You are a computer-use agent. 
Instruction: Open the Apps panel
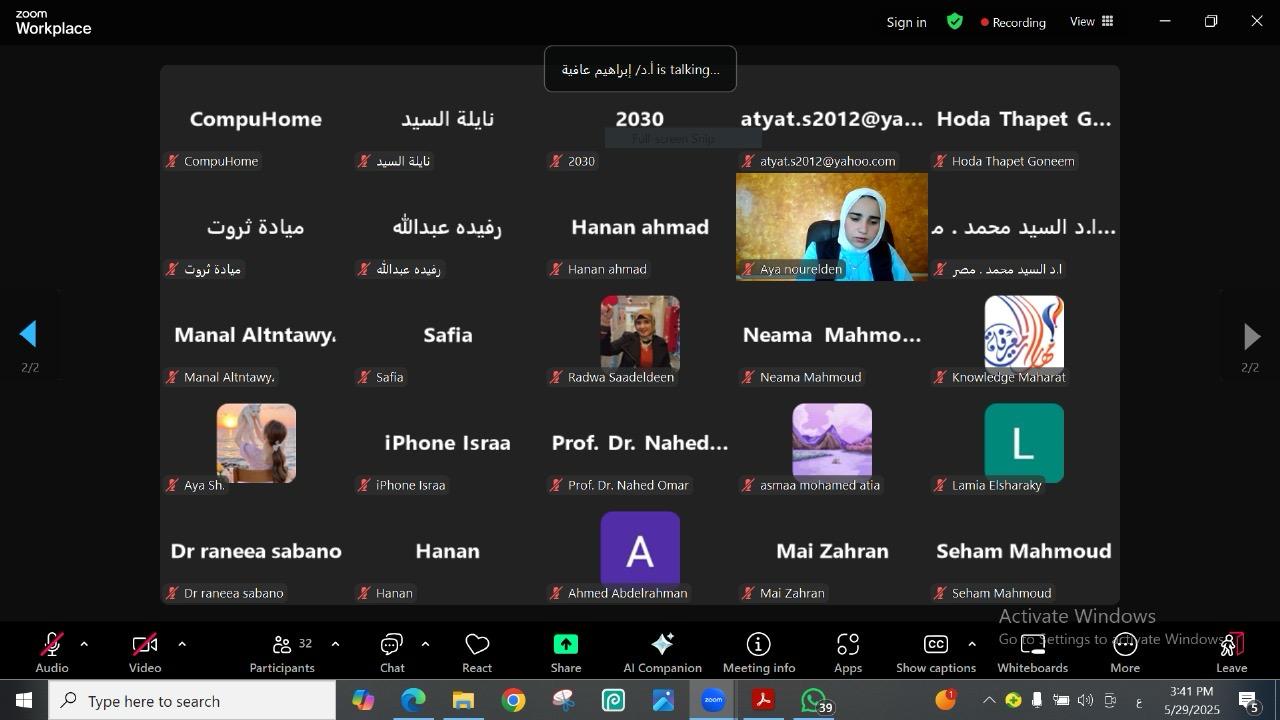(x=848, y=652)
